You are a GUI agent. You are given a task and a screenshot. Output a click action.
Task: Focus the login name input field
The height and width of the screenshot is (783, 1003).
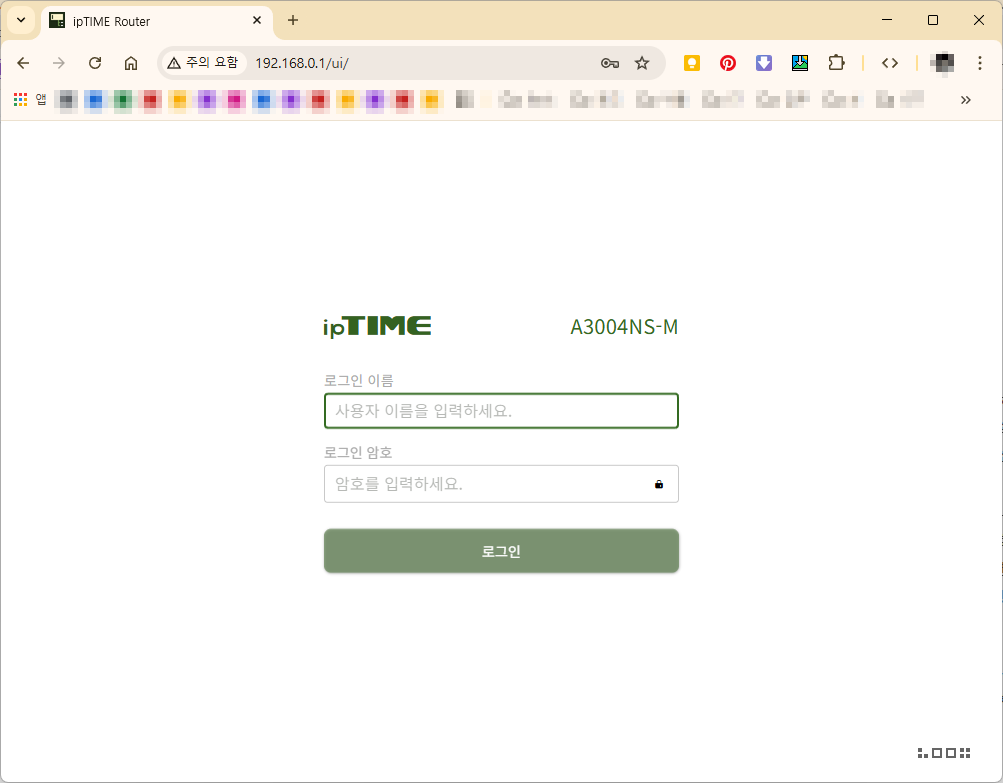coord(501,411)
